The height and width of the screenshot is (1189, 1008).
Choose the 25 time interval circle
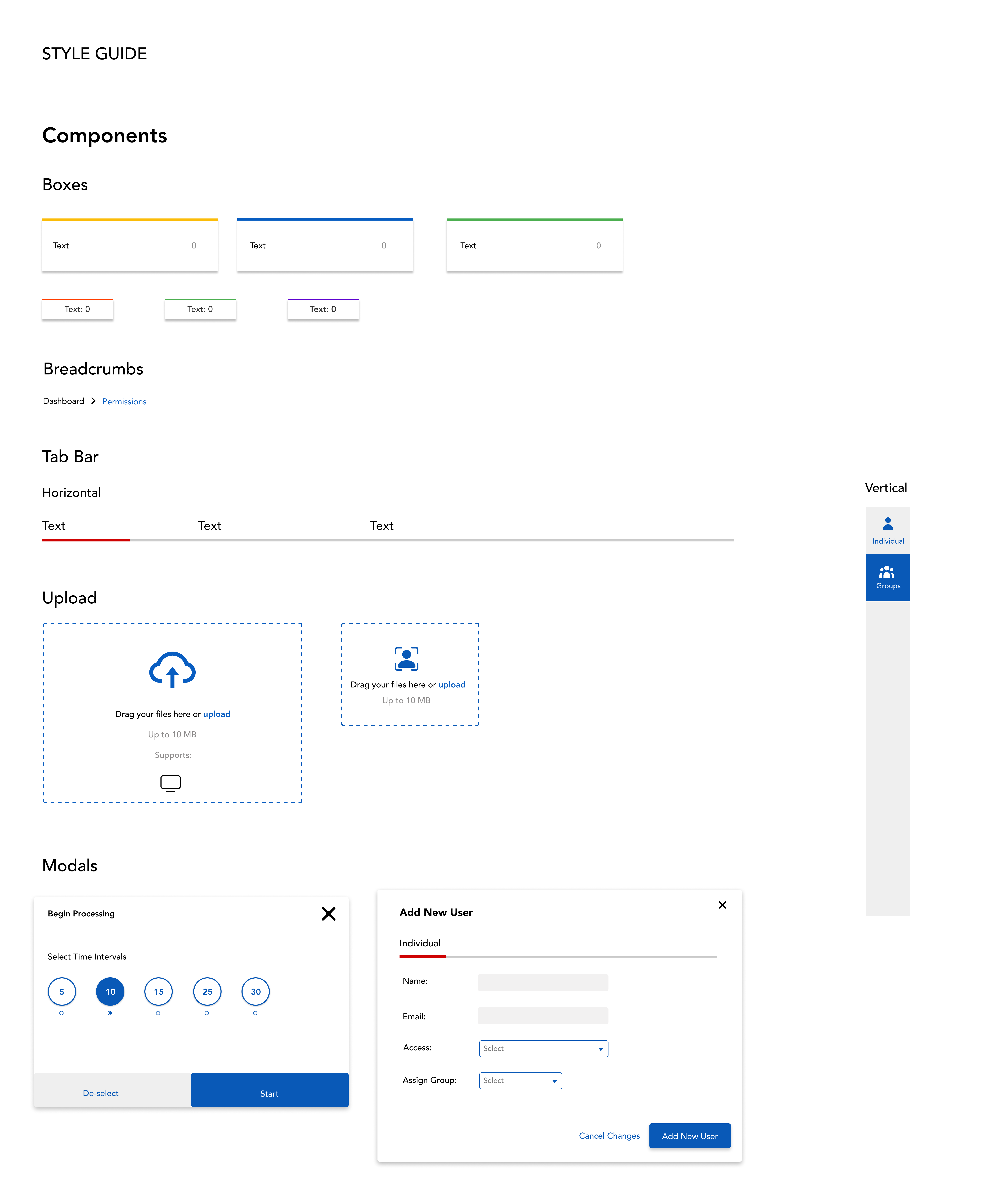[x=207, y=992]
